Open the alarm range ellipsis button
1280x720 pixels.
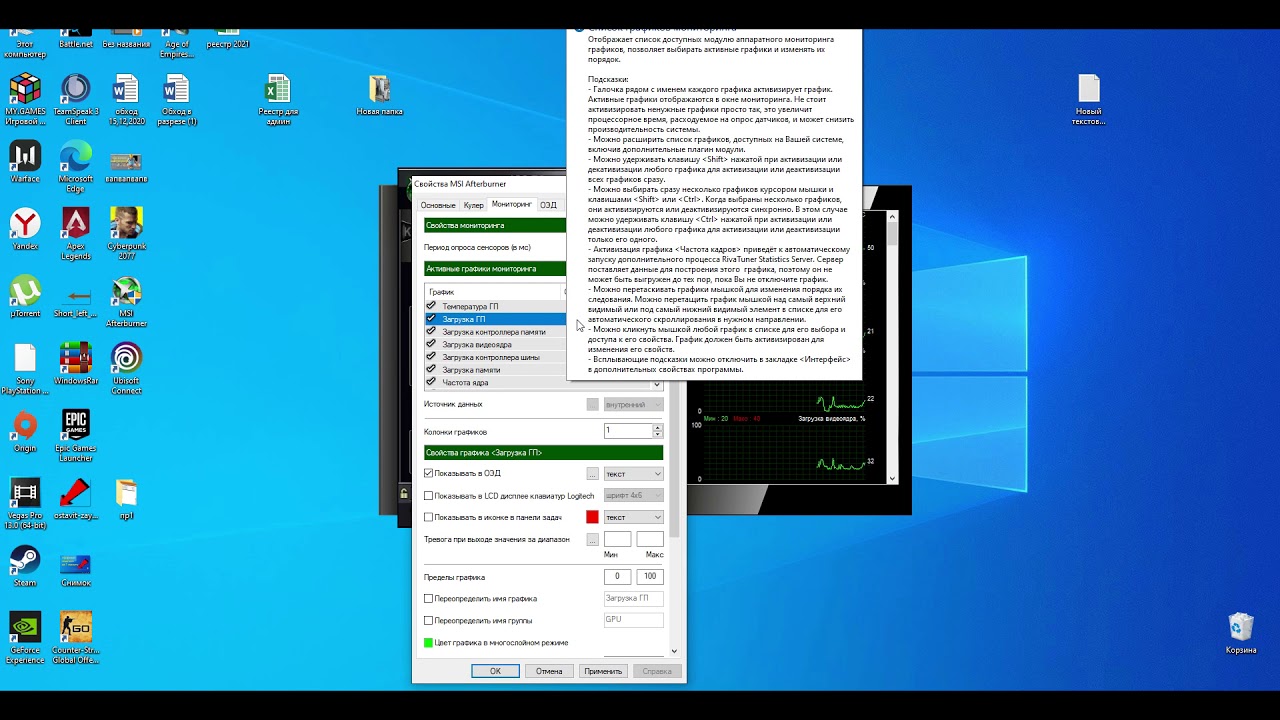(592, 539)
